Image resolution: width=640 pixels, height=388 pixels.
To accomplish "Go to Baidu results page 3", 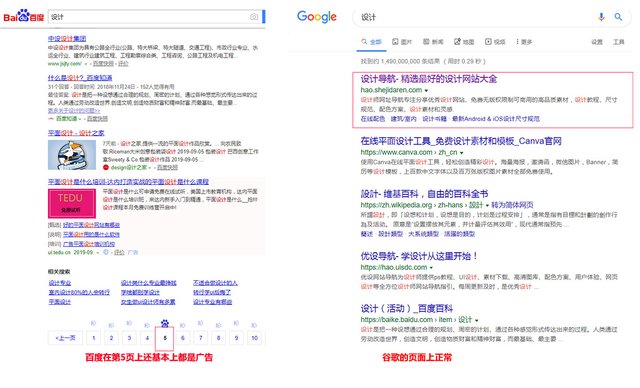I will tap(129, 338).
